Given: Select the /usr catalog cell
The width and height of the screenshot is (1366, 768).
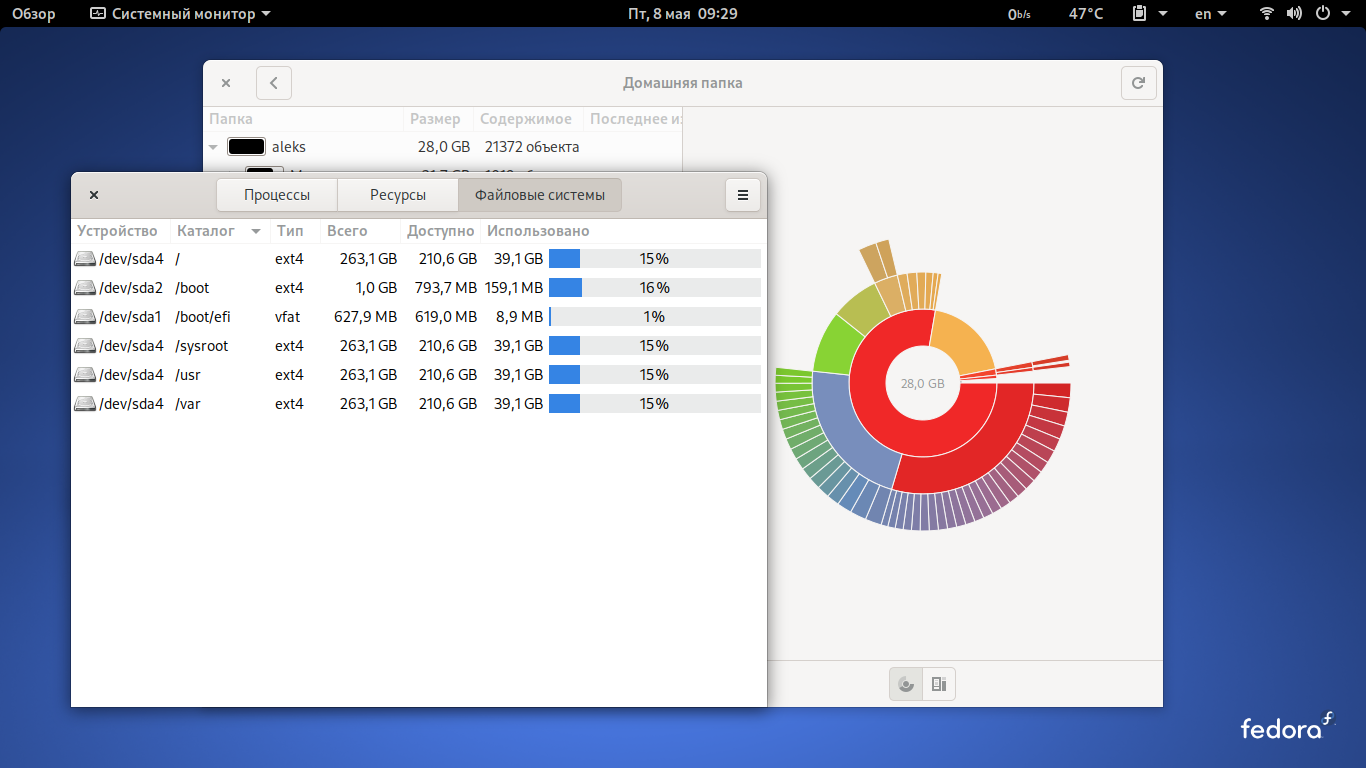Looking at the screenshot, I should [188, 375].
